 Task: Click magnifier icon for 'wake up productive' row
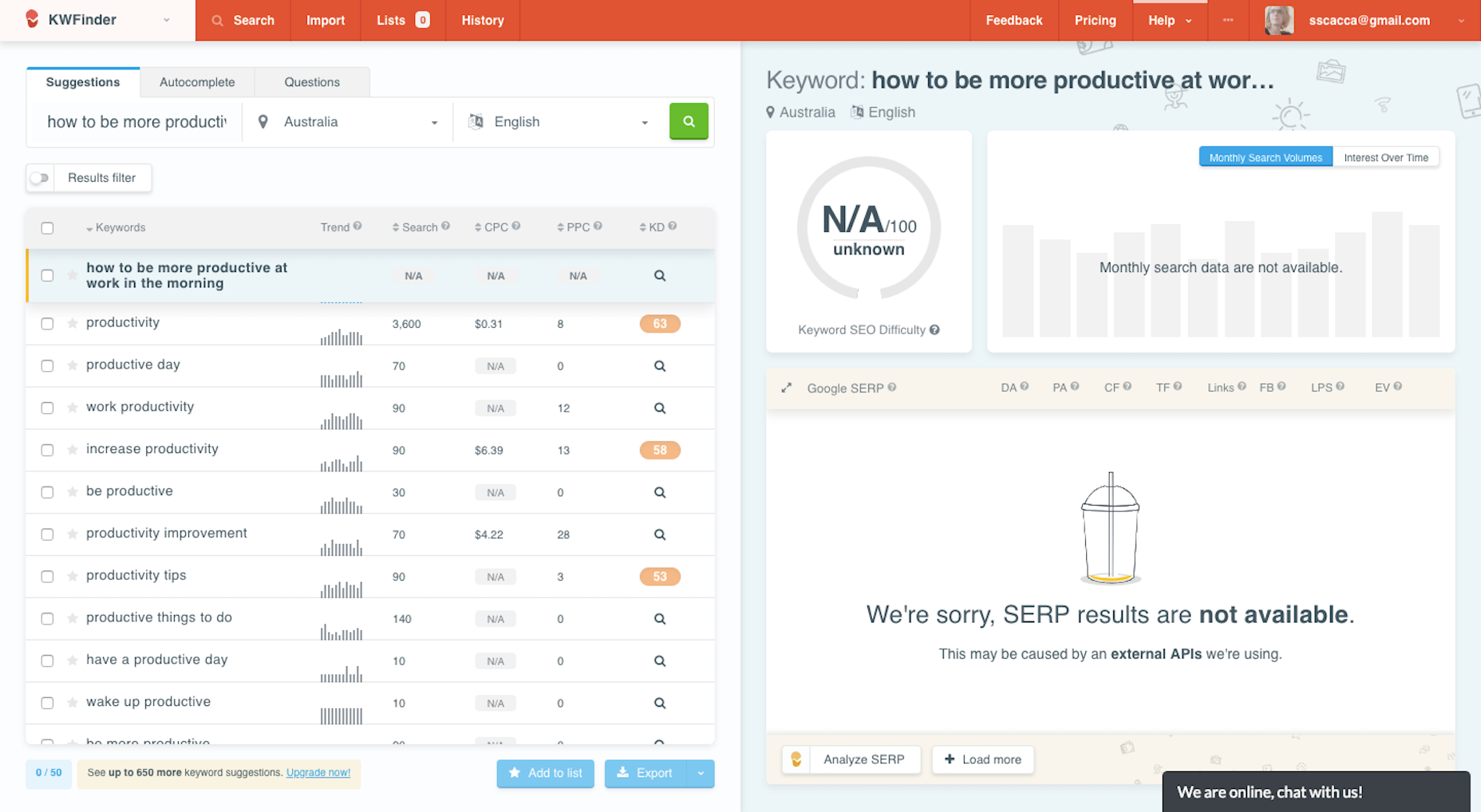659,704
